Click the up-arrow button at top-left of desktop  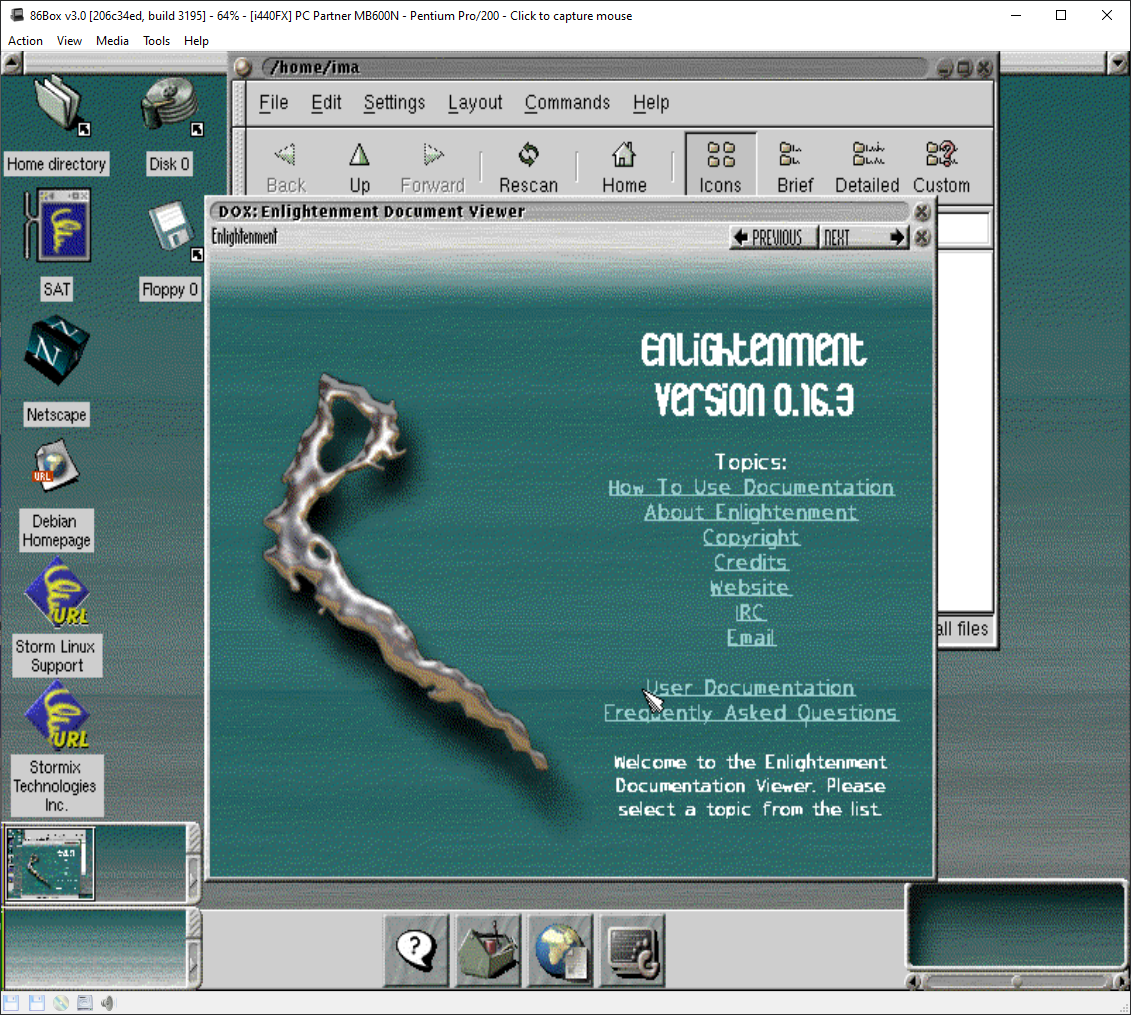(x=12, y=63)
